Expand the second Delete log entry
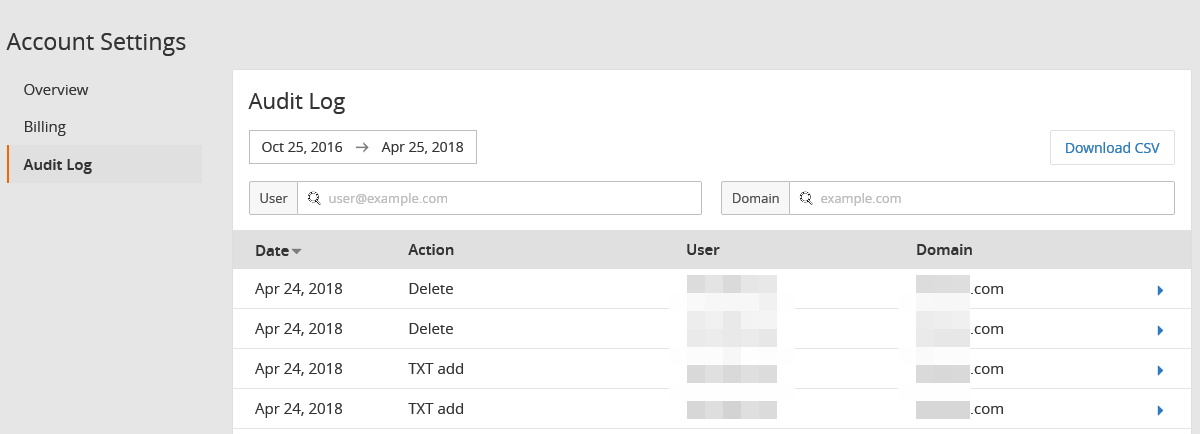Screen dimensions: 1200x434 click(x=1160, y=330)
